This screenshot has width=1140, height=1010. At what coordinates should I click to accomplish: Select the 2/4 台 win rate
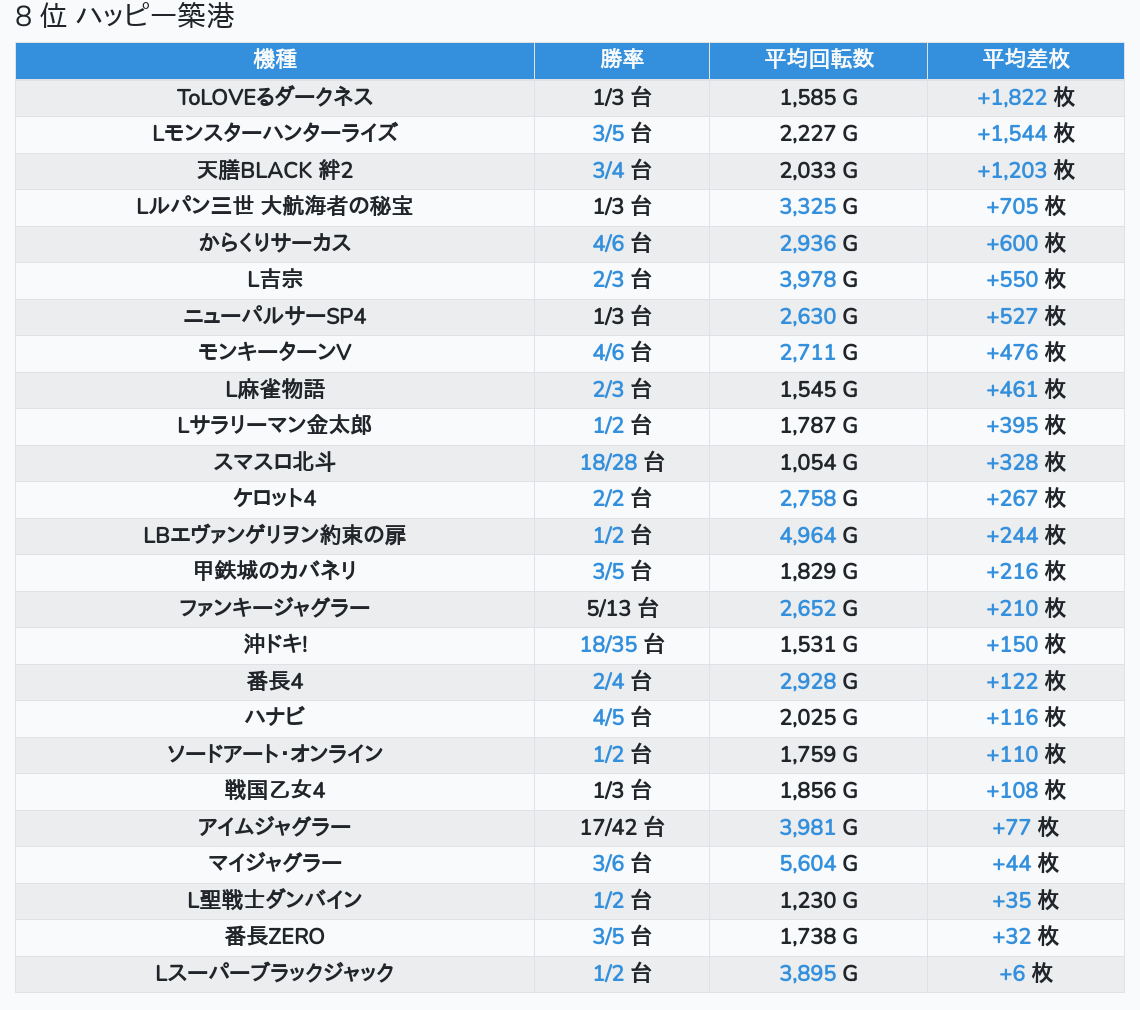click(x=622, y=681)
